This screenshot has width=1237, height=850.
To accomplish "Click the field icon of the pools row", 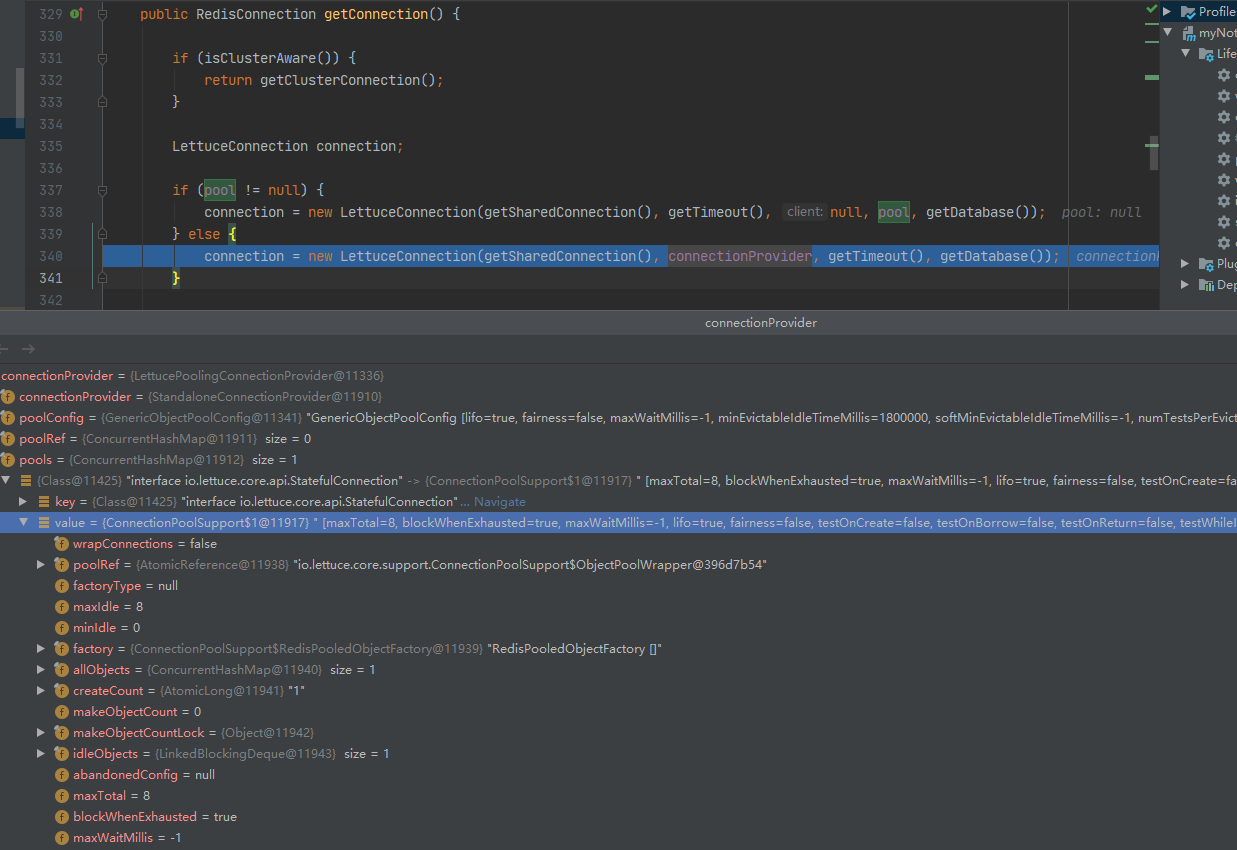I will coord(8,460).
